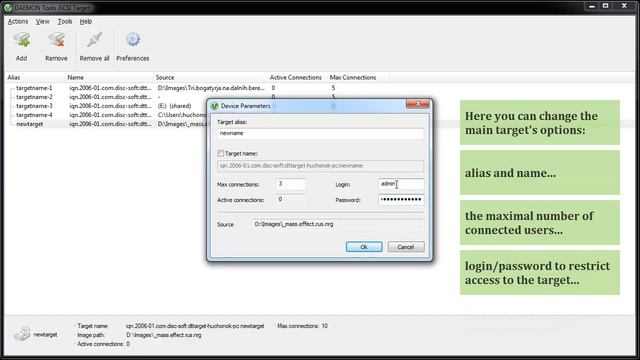Click the Max connections field
Viewport: 640px width, 360px height.
(291, 184)
